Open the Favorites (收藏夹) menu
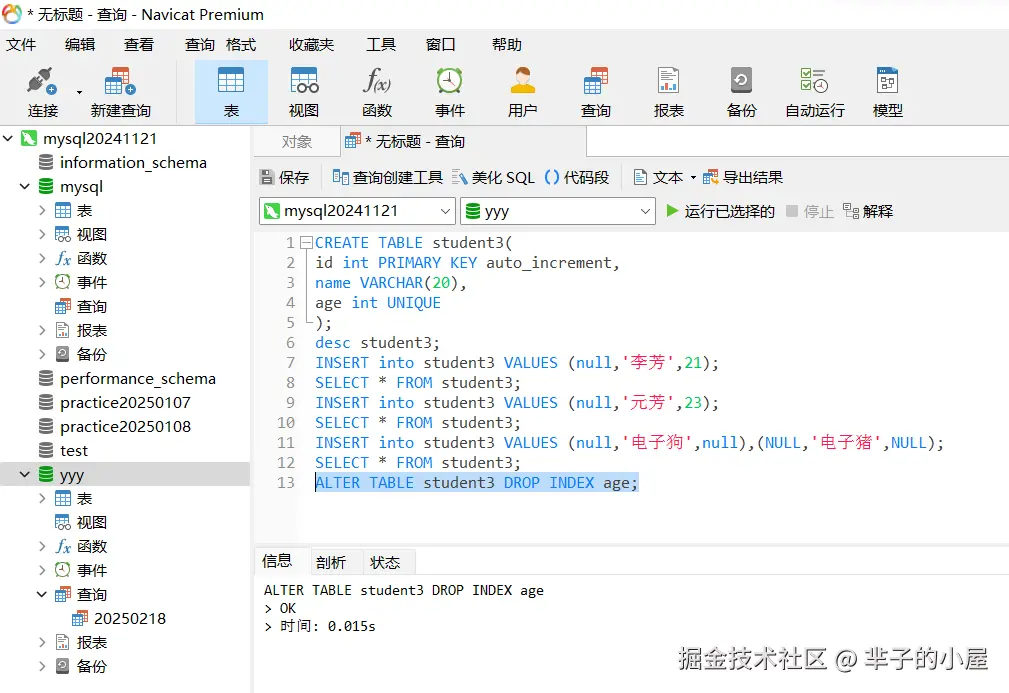This screenshot has width=1009, height=693. 311,44
